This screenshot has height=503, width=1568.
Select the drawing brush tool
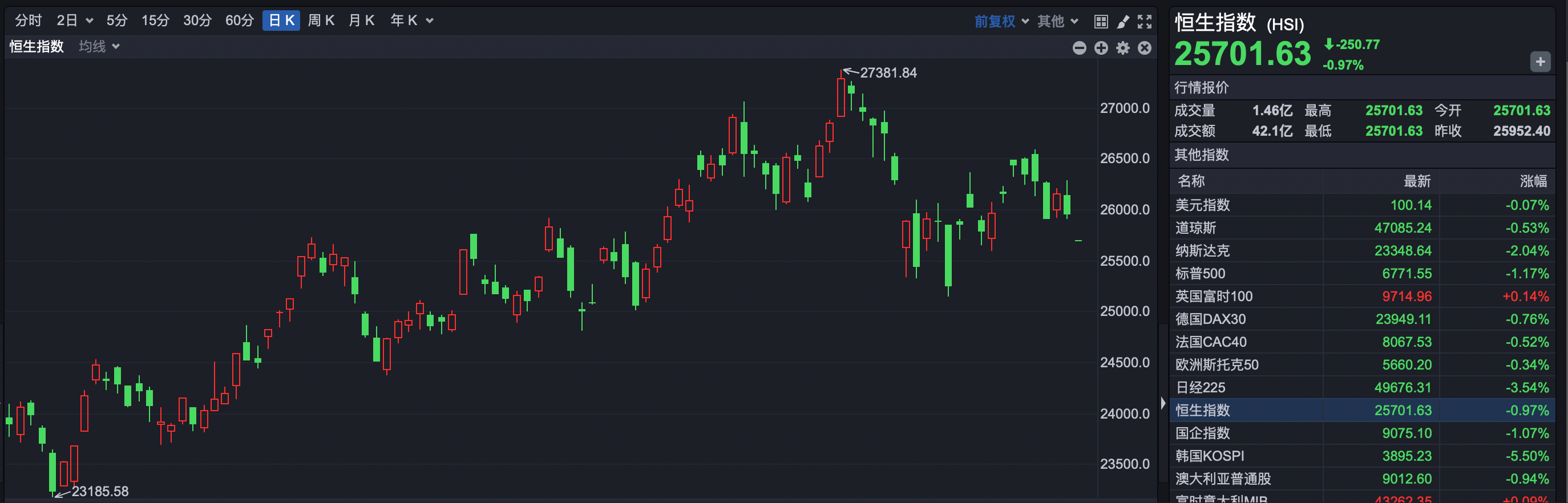click(x=1123, y=22)
